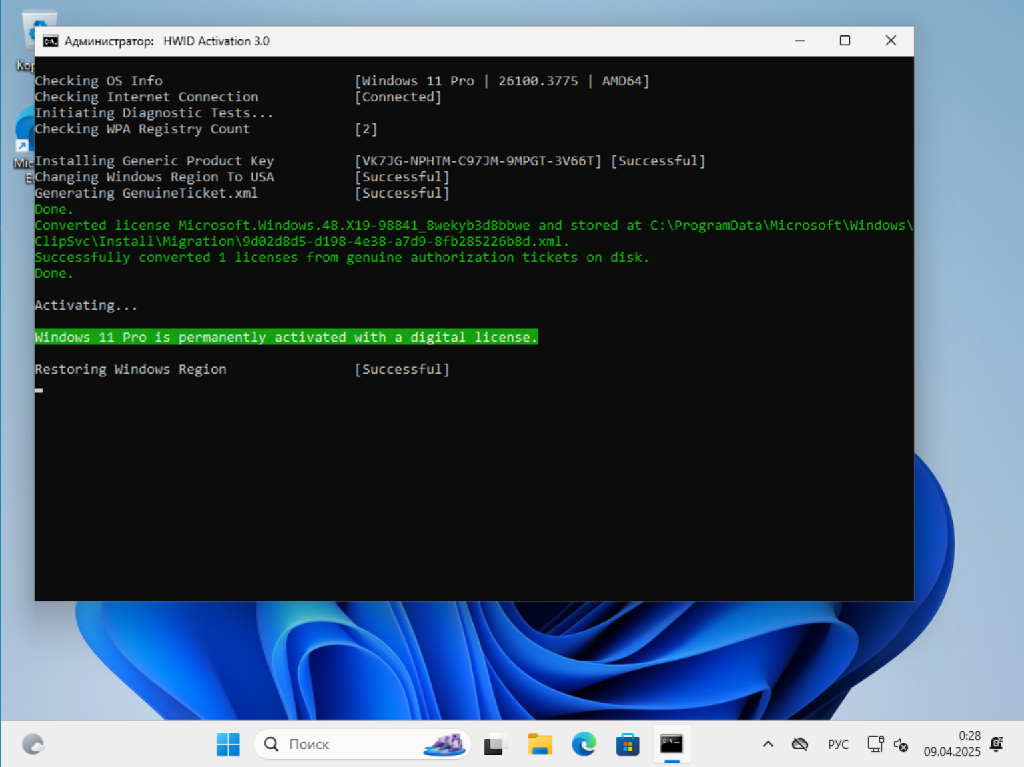Open Microsoft Store from the taskbar
This screenshot has height=767, width=1024.
628,744
